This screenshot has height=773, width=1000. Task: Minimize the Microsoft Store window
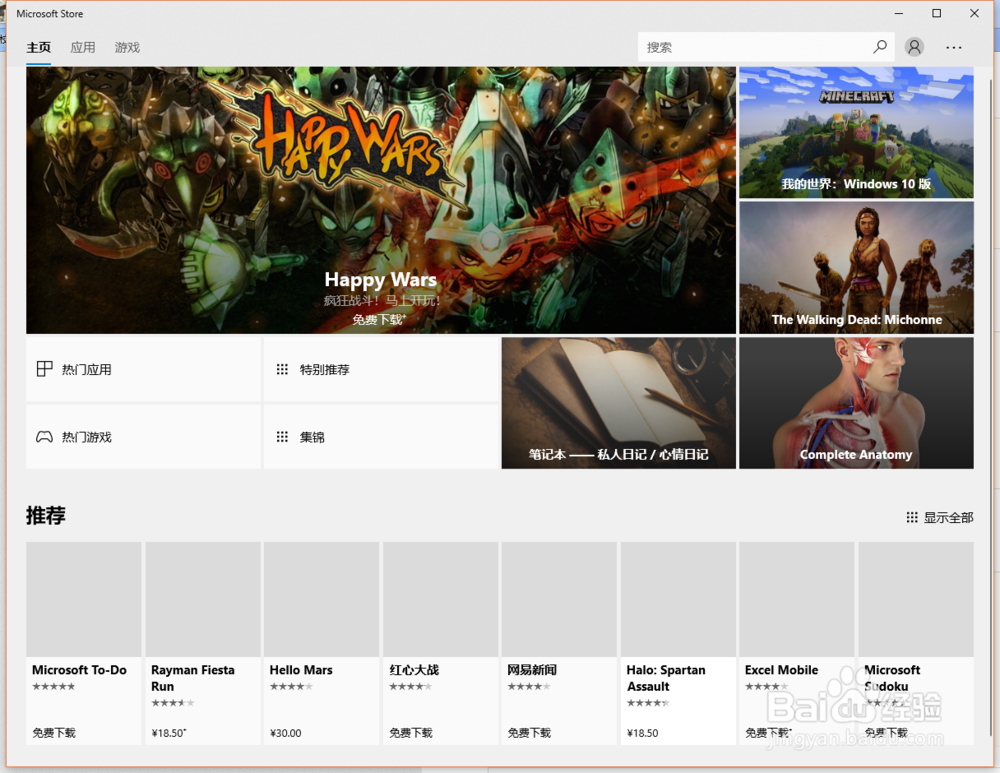coord(899,13)
